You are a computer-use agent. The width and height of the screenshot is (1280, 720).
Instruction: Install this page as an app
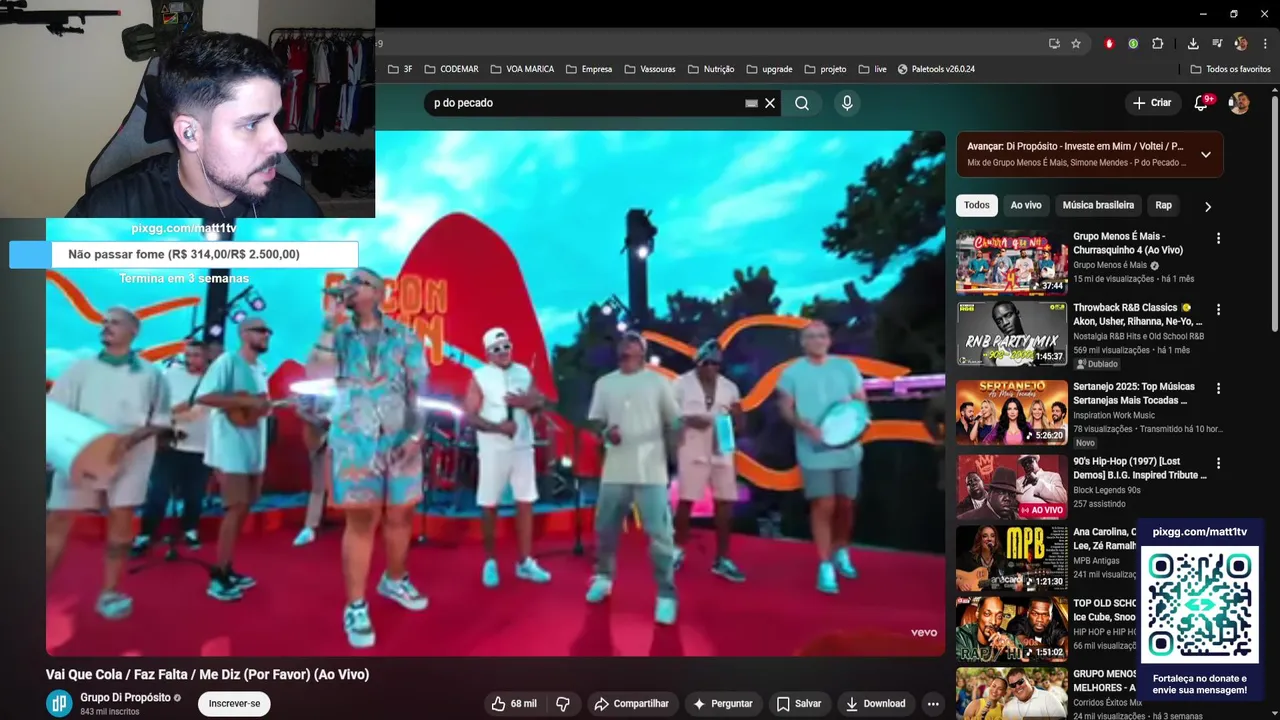tap(1054, 44)
